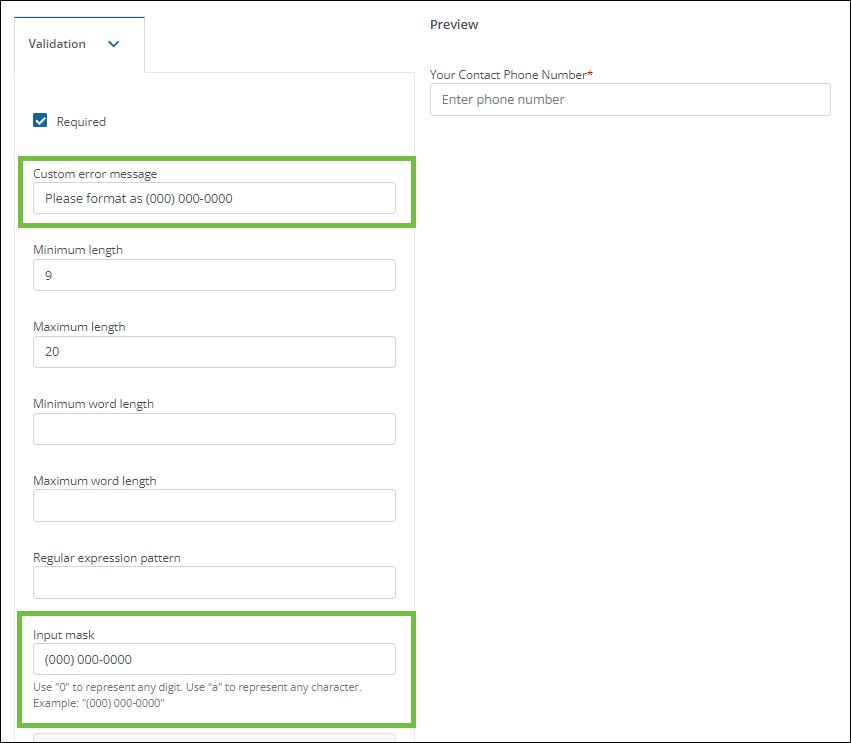The width and height of the screenshot is (851, 743).
Task: Expand the Validation dropdown chevron
Action: [113, 44]
